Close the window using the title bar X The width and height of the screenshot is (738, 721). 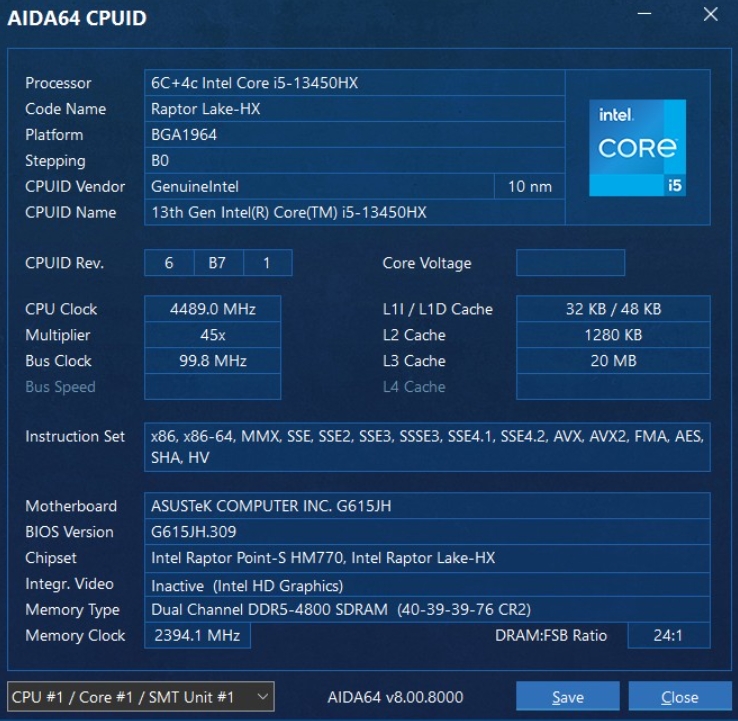pyautogui.click(x=710, y=15)
